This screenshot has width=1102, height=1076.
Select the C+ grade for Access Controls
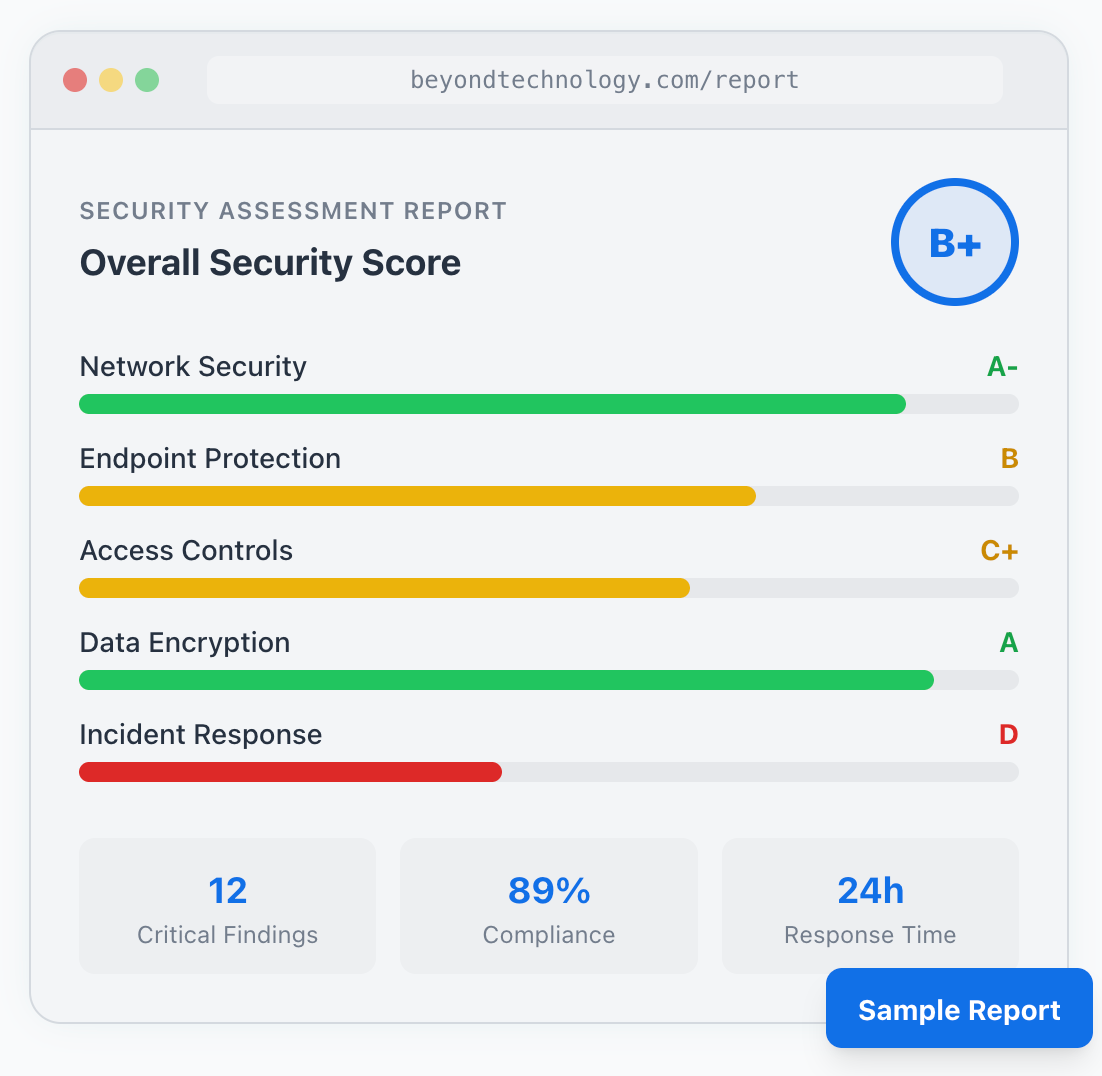point(999,551)
